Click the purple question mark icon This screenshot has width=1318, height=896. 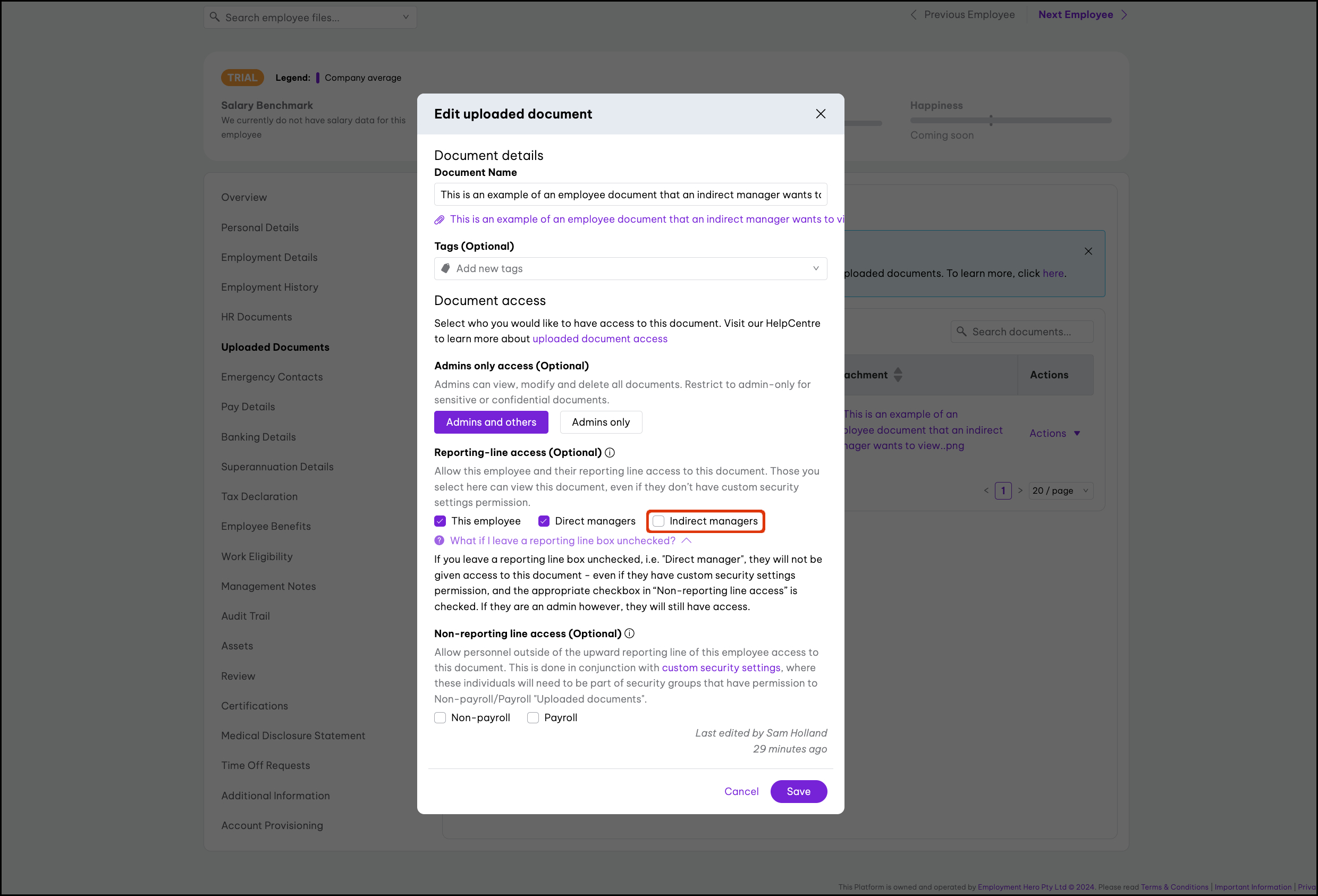[x=439, y=540]
